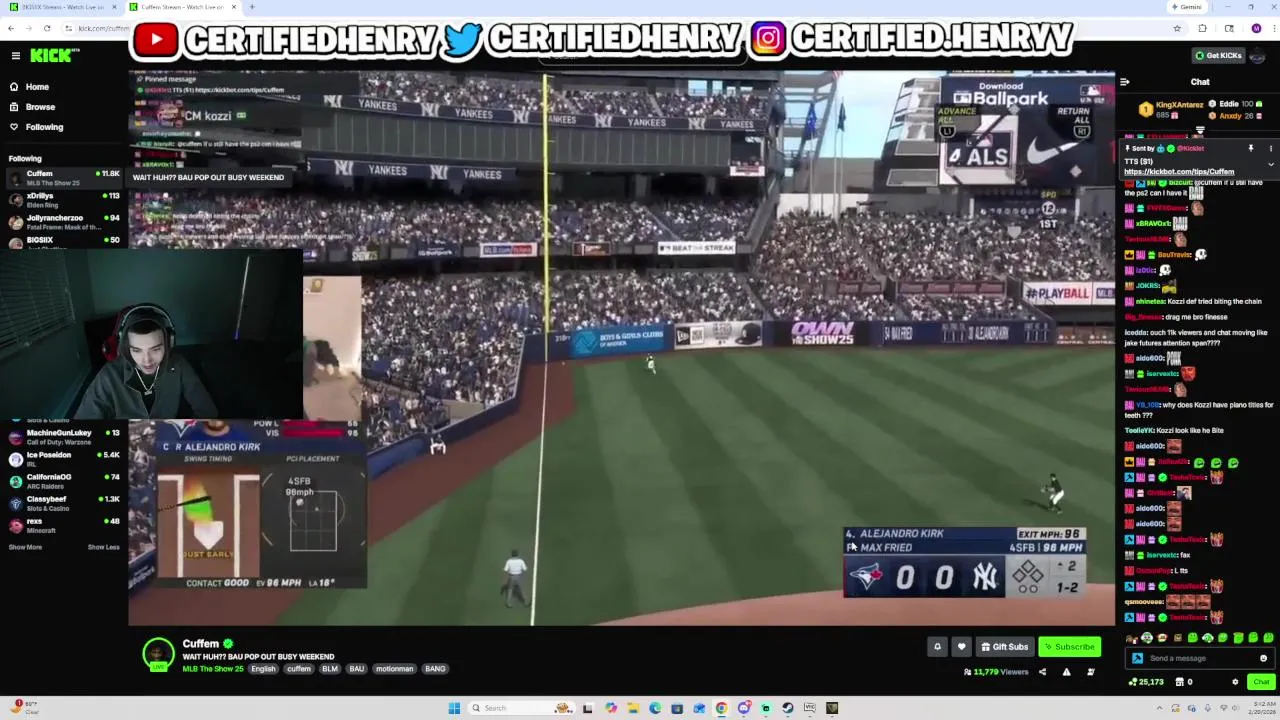Image resolution: width=1280 pixels, height=720 pixels.
Task: Click the KICKs icon left of chat input
Action: pos(1137,658)
